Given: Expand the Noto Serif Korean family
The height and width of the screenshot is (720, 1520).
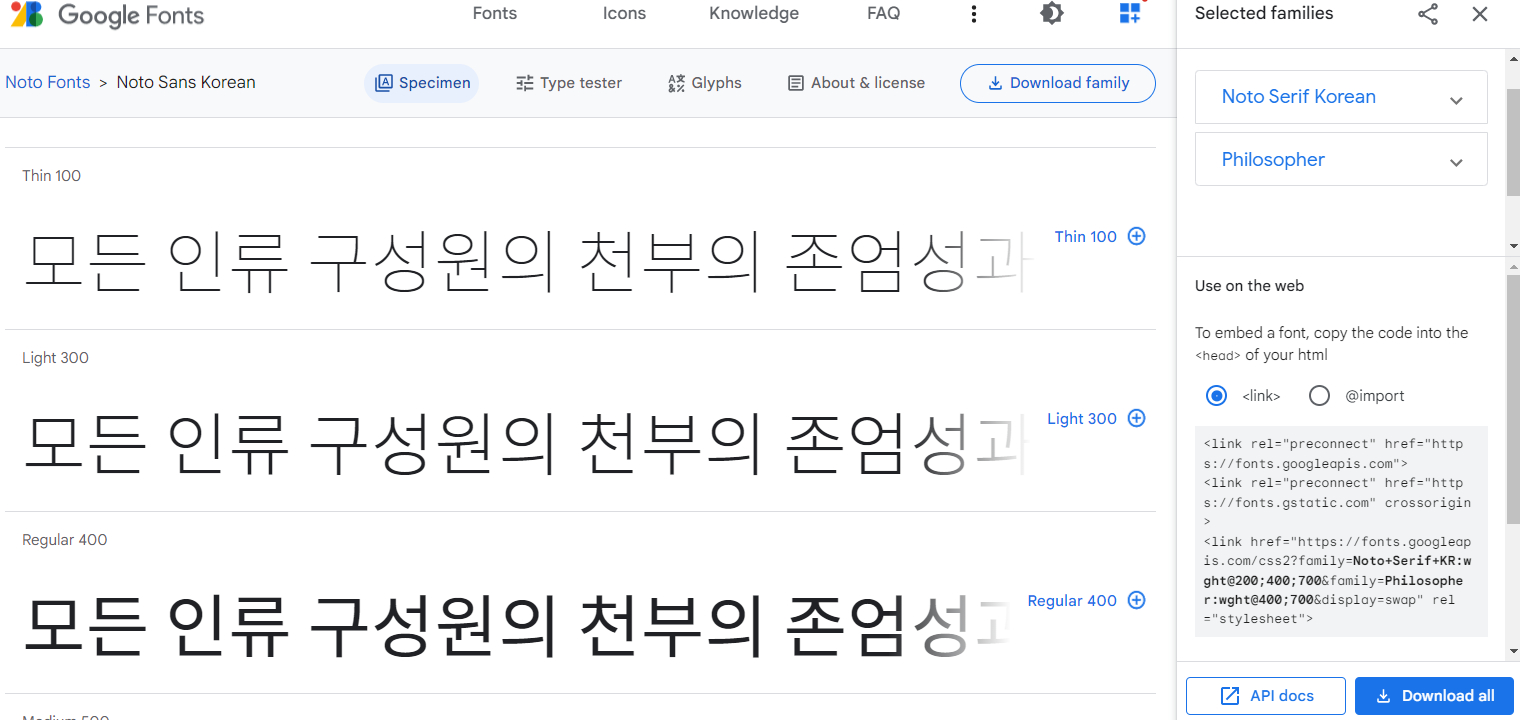Looking at the screenshot, I should (x=1341, y=97).
